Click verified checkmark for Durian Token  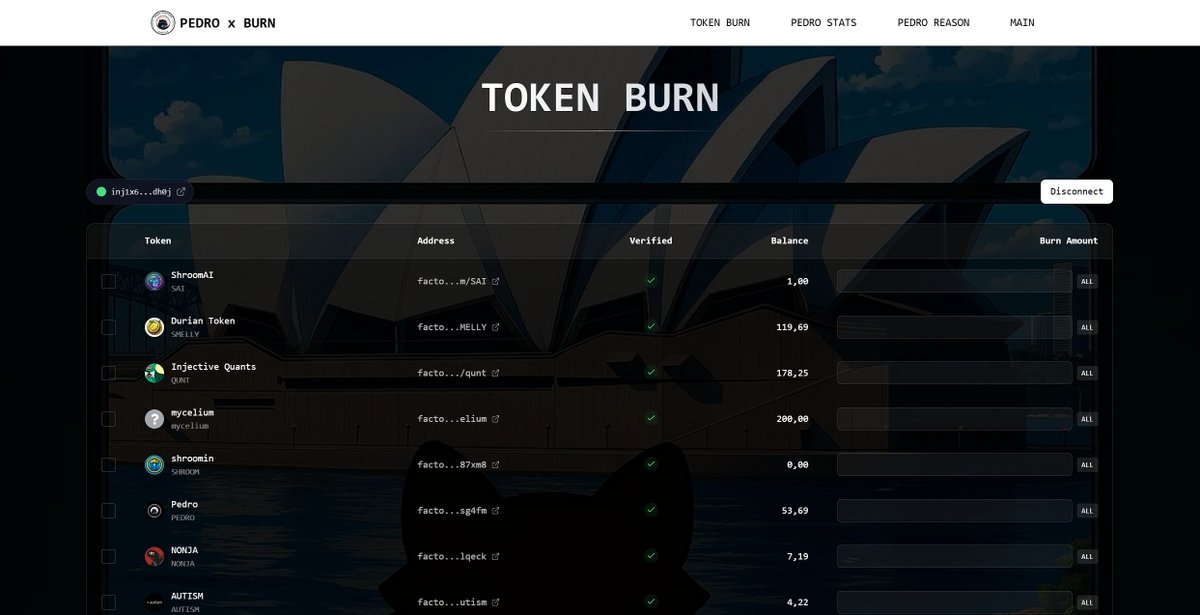point(651,326)
